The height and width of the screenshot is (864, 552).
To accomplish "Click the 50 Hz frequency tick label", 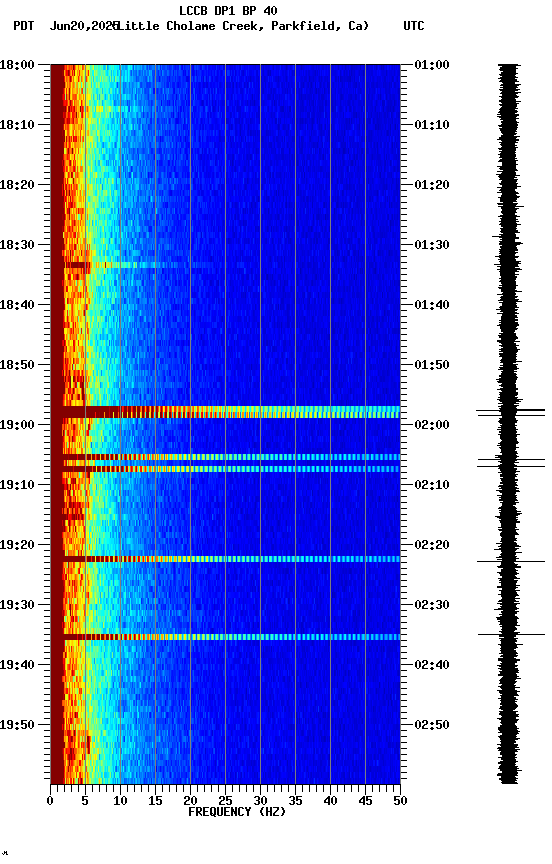I will pos(400,801).
